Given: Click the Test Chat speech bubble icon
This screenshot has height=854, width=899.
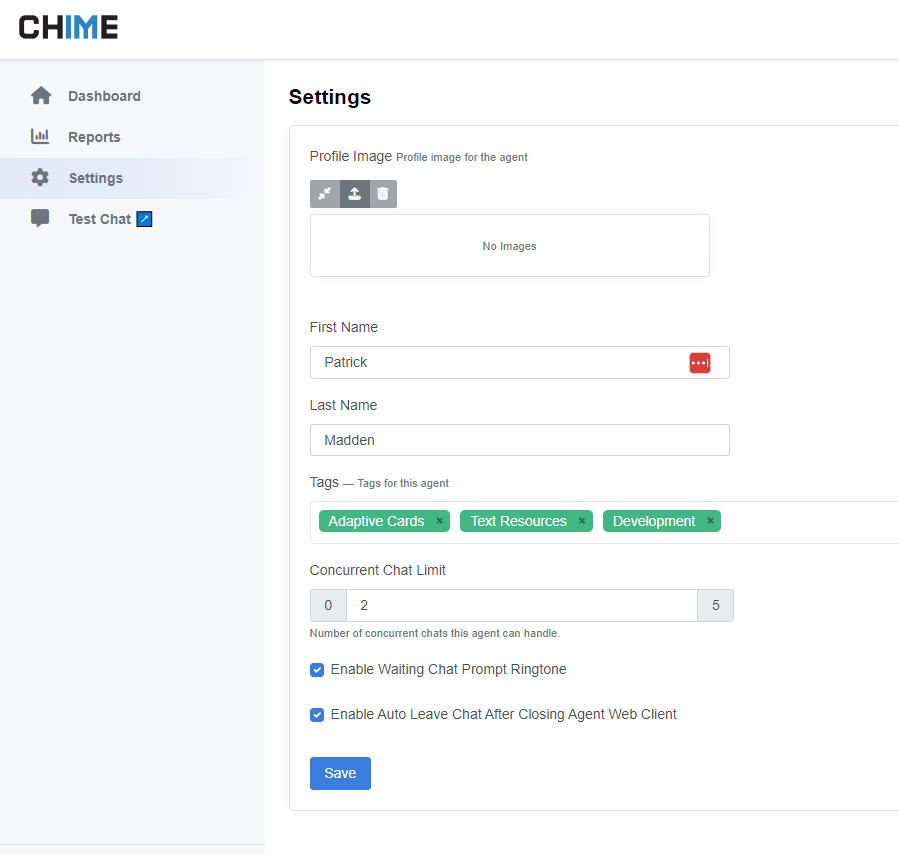Looking at the screenshot, I should [x=40, y=219].
